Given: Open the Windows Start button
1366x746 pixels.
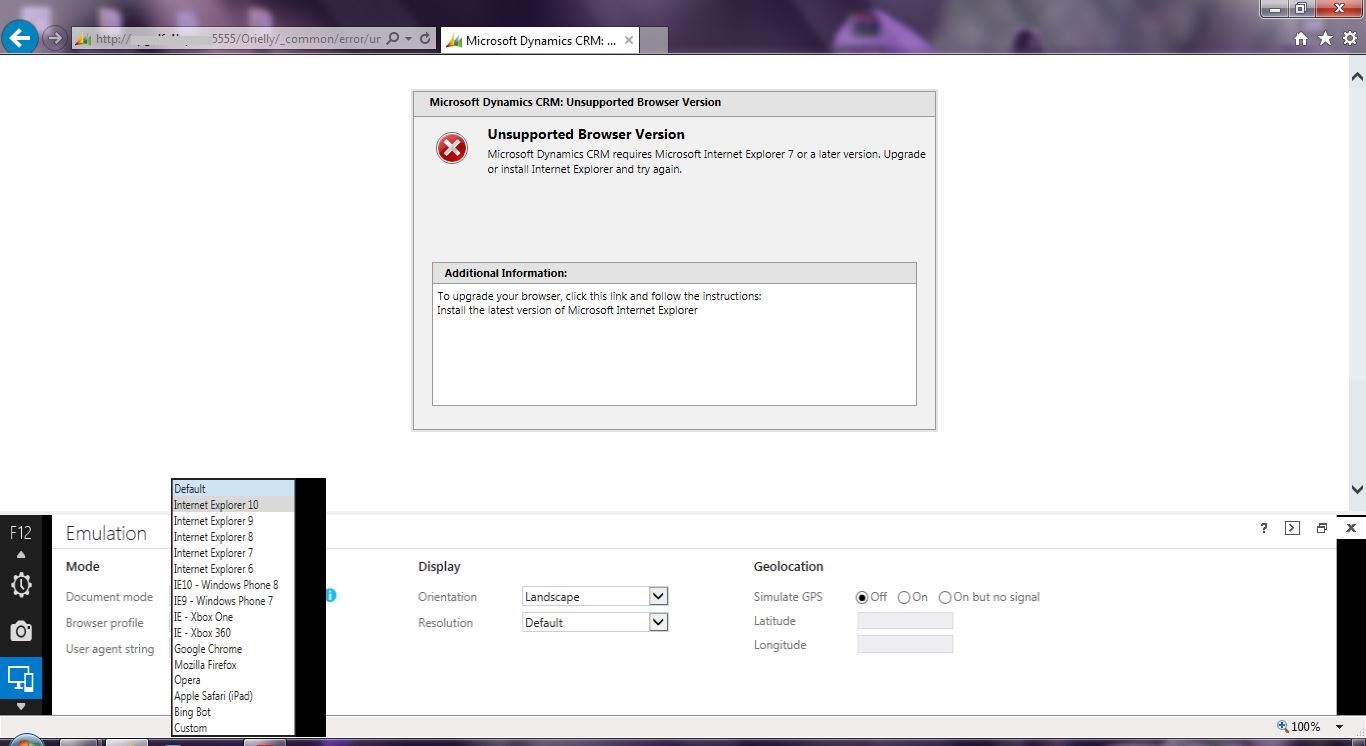Looking at the screenshot, I should tap(25, 741).
